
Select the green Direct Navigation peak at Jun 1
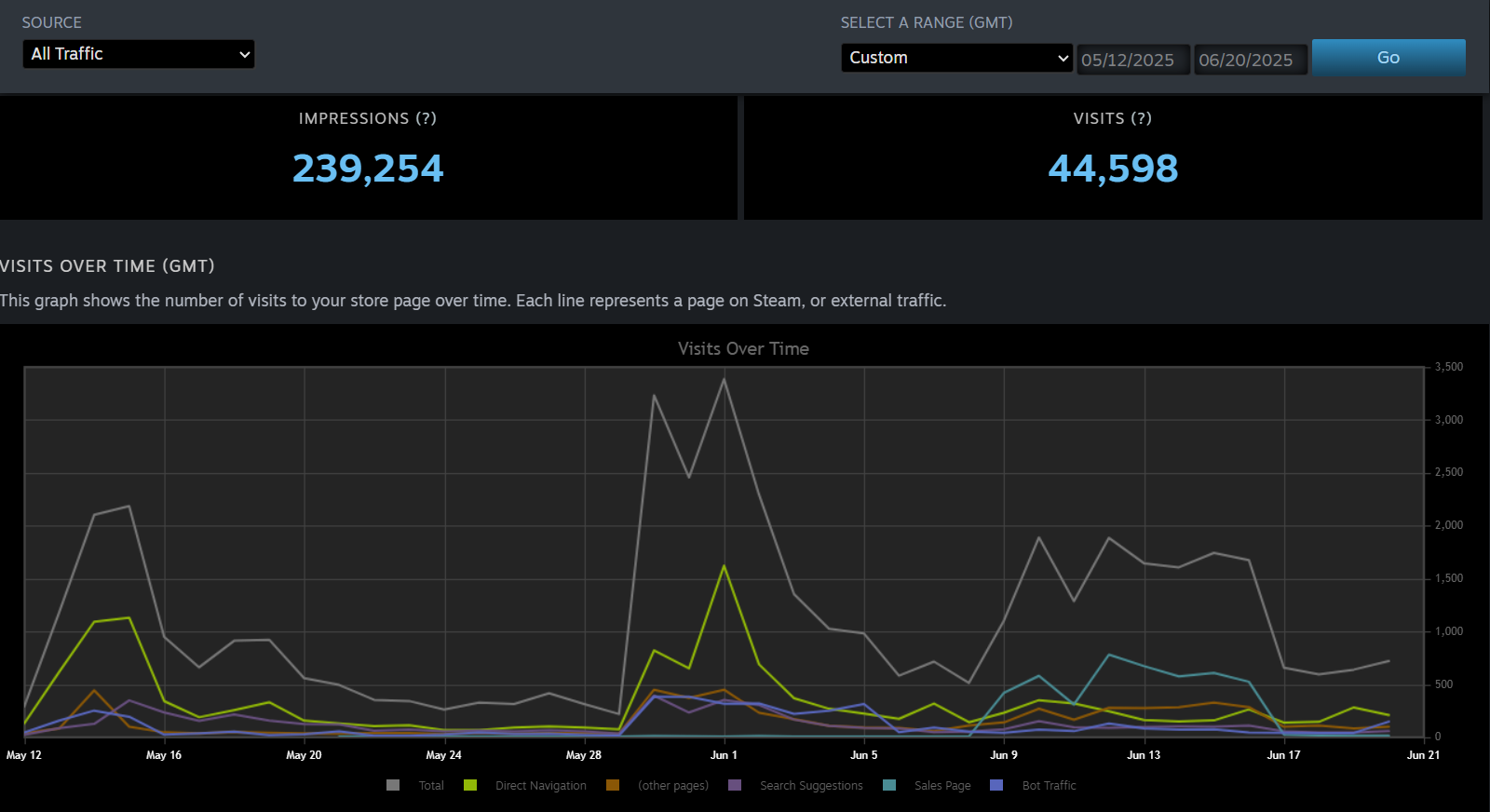pyautogui.click(x=725, y=566)
